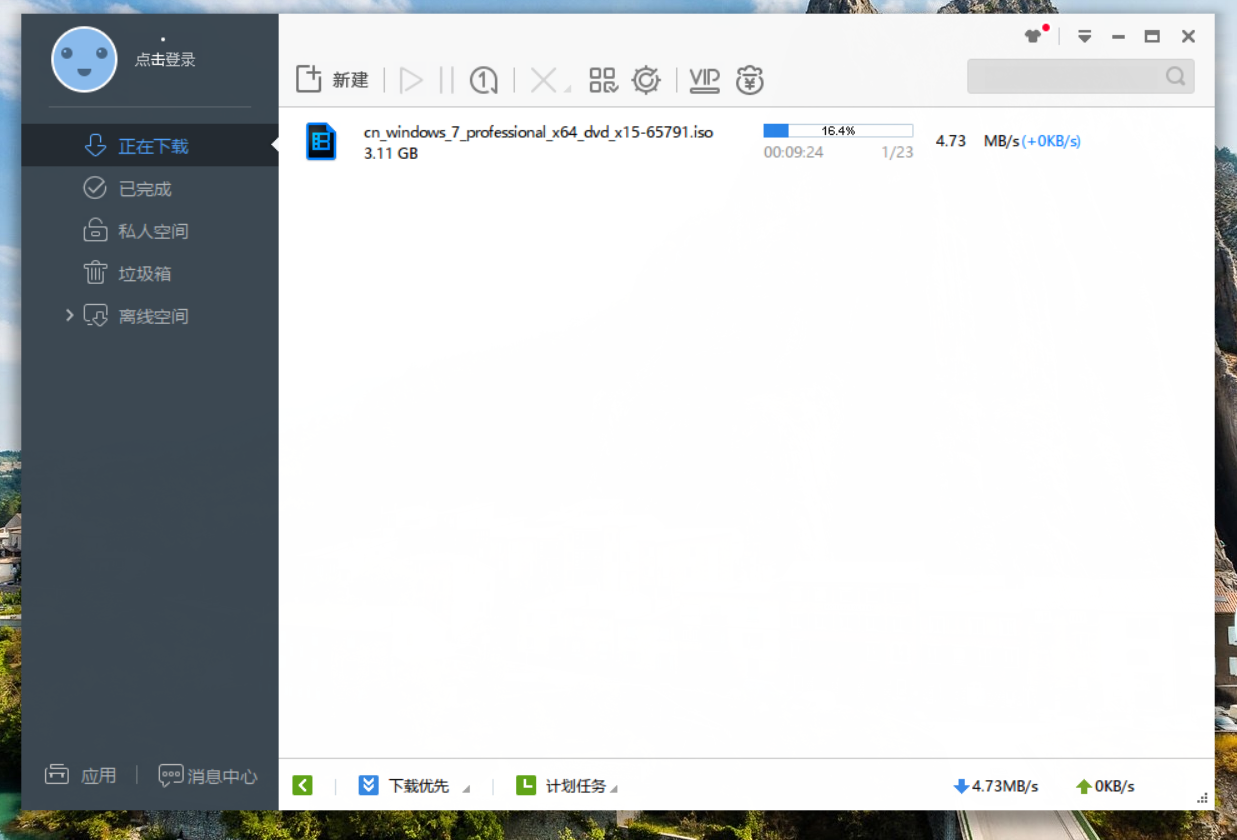Open the QR code scan feature

click(603, 79)
